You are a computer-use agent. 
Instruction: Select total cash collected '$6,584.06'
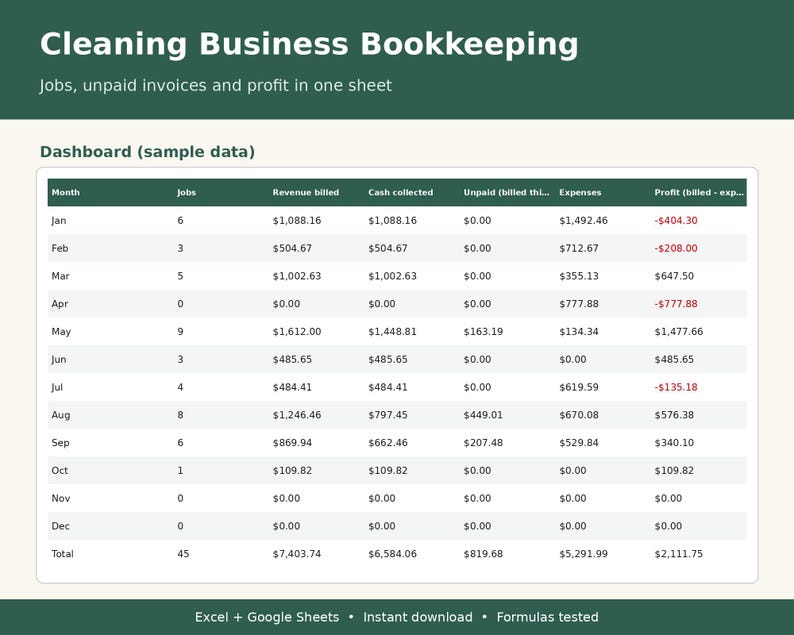point(392,554)
